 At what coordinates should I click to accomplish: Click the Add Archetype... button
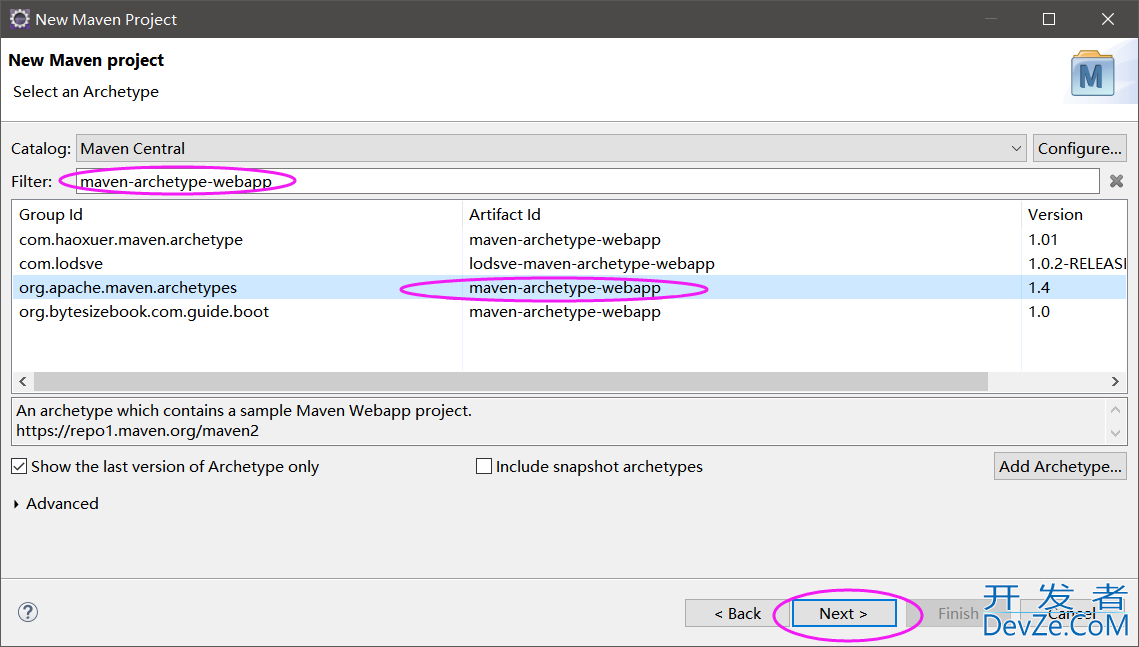pyautogui.click(x=1060, y=466)
